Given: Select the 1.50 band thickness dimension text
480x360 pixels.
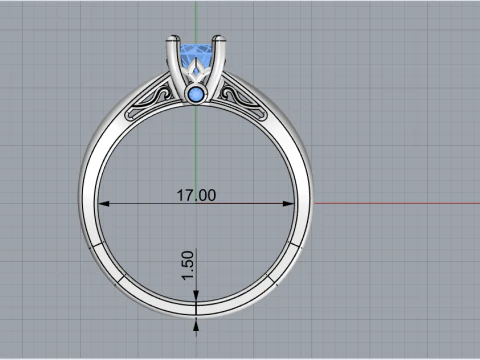Looking at the screenshot, I should click(x=187, y=266).
